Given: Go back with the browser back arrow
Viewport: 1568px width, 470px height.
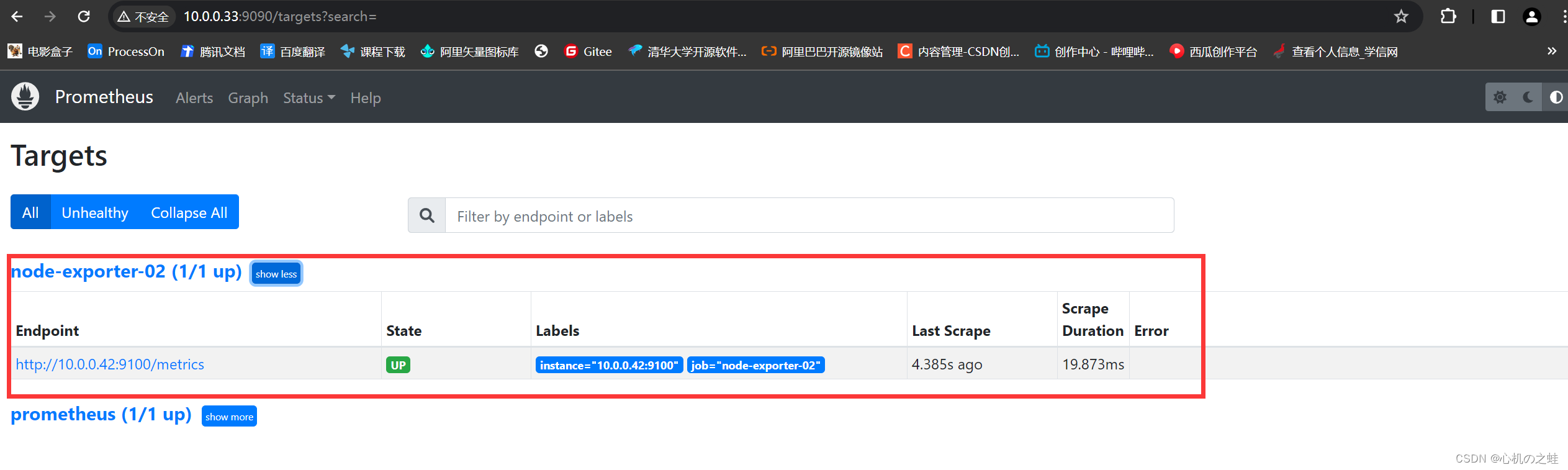Looking at the screenshot, I should (17, 17).
